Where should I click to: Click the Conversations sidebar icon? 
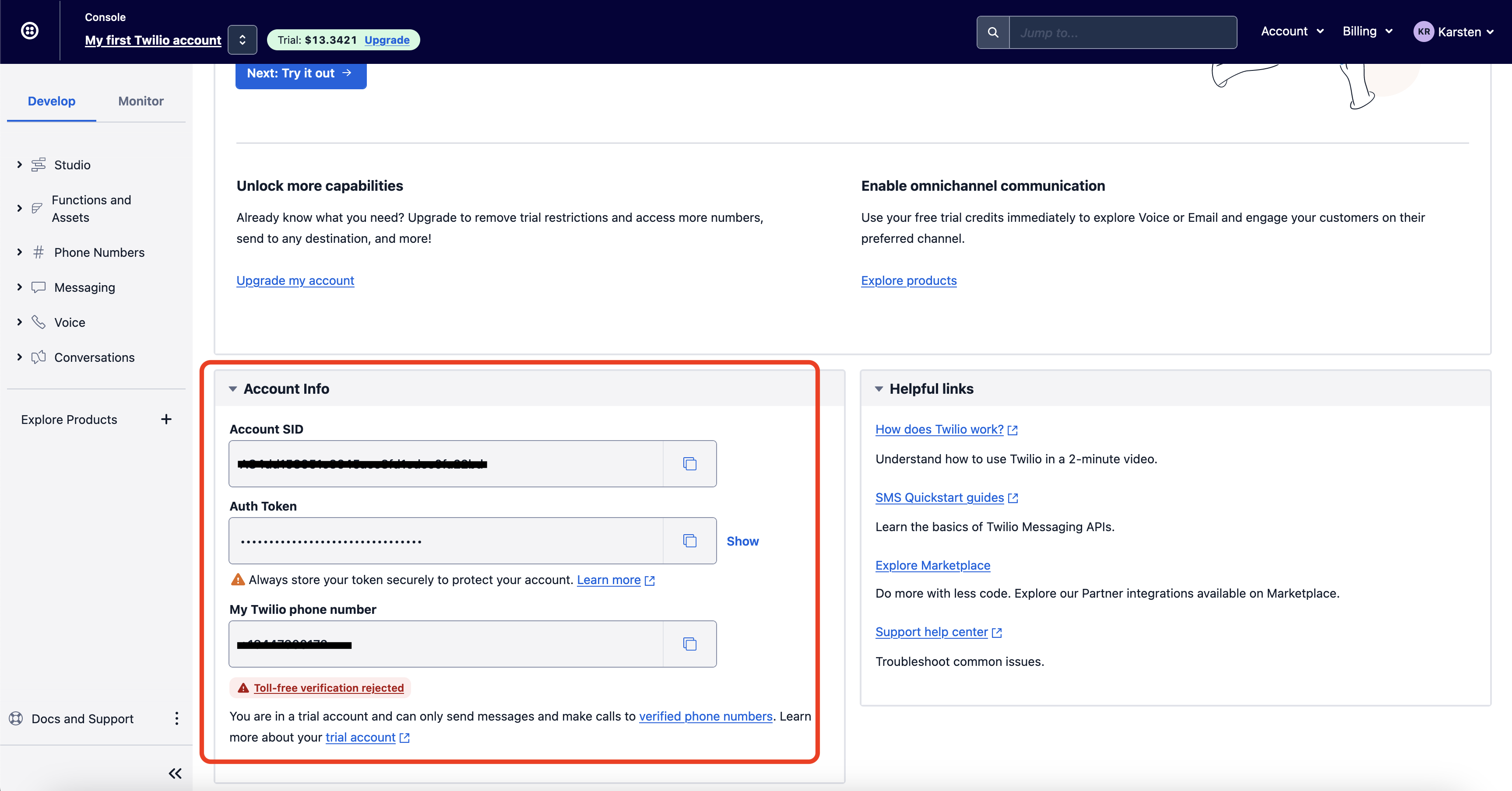pyautogui.click(x=38, y=356)
